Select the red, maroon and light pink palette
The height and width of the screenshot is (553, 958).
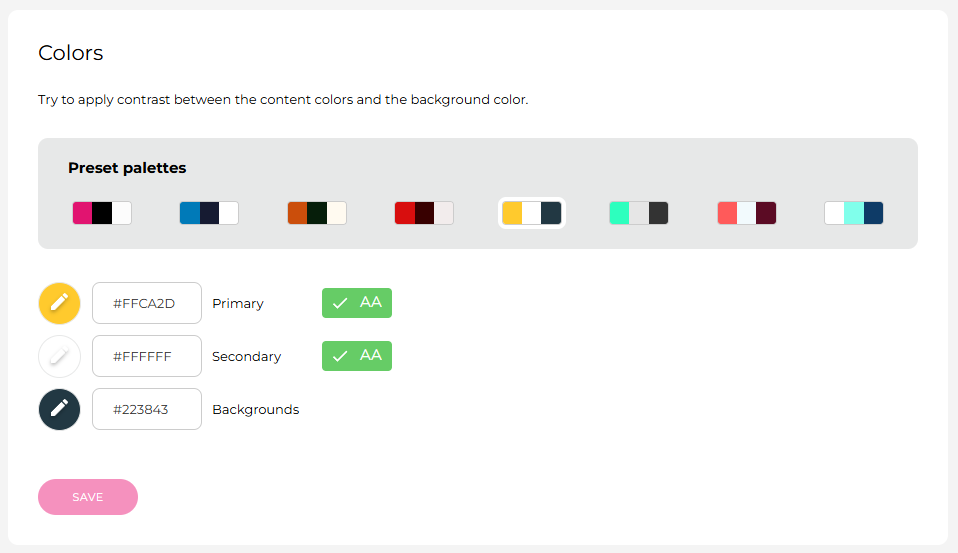(x=424, y=213)
